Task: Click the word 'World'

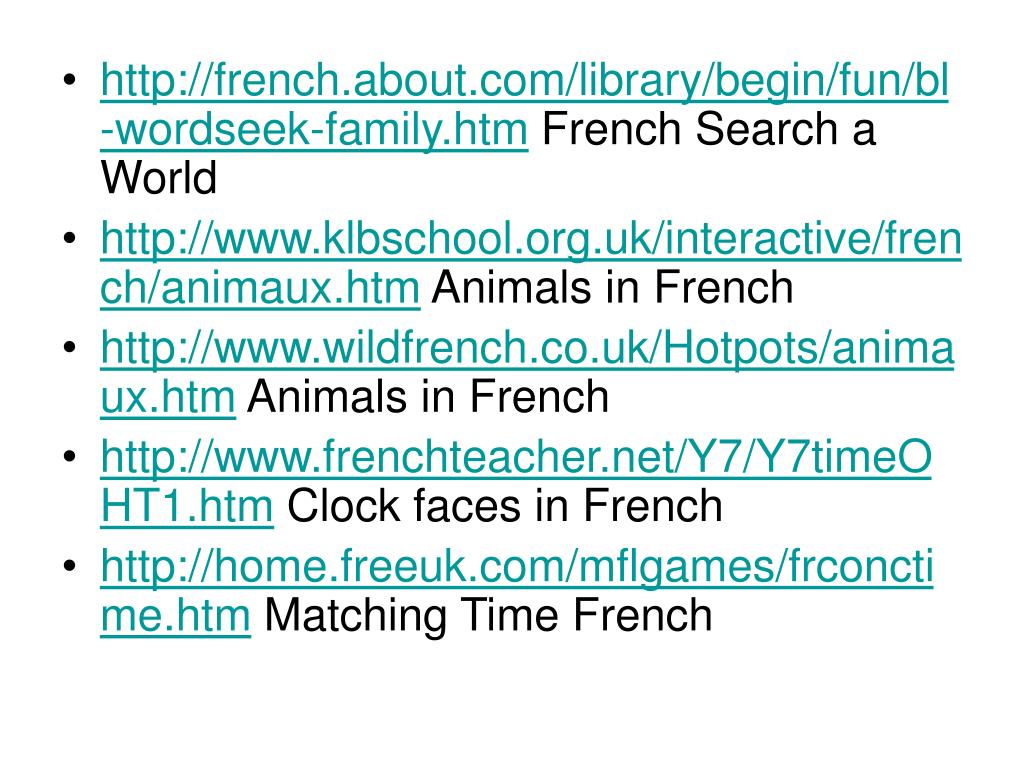Action: 159,178
